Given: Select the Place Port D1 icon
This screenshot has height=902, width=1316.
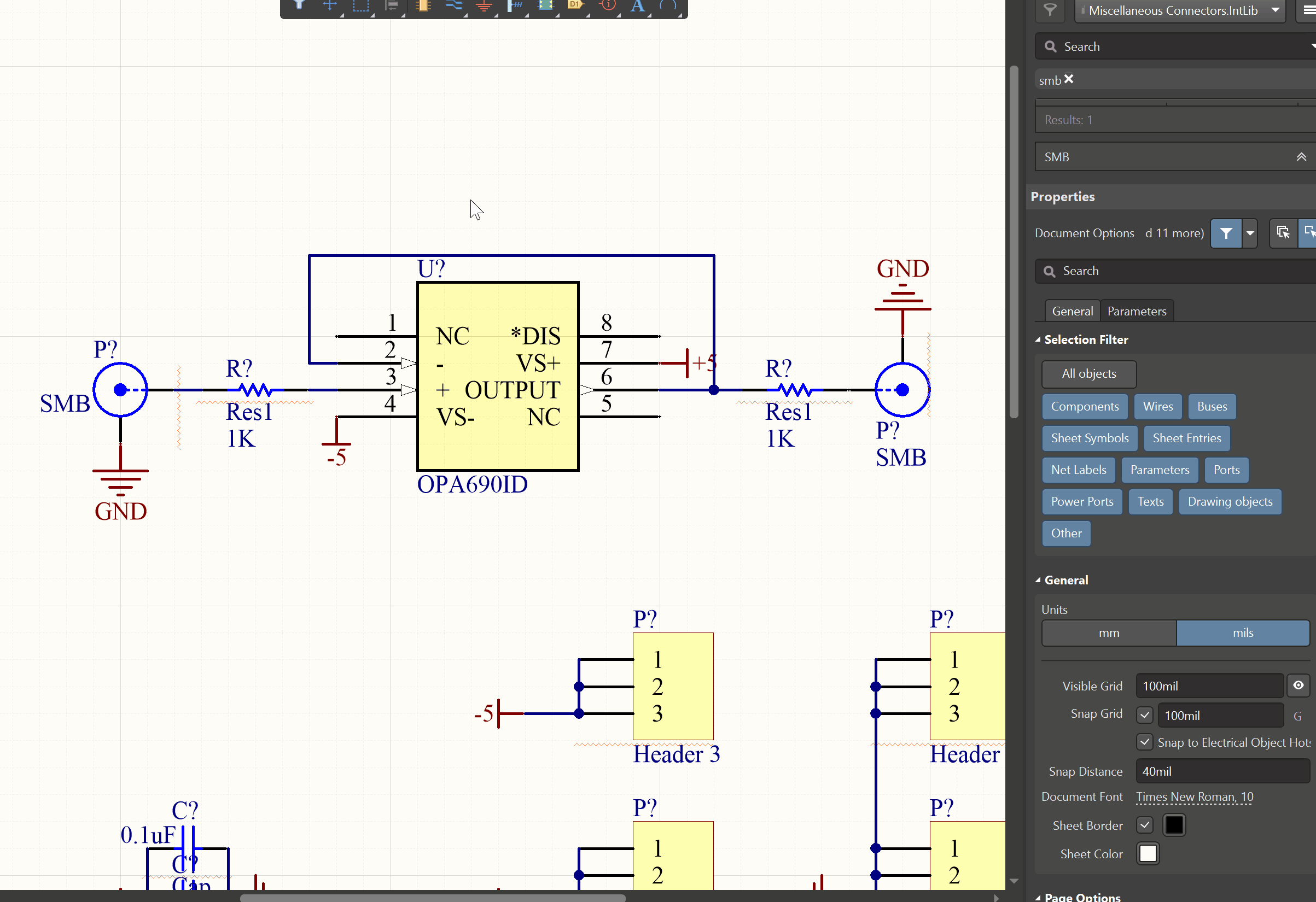Looking at the screenshot, I should coord(575,5).
